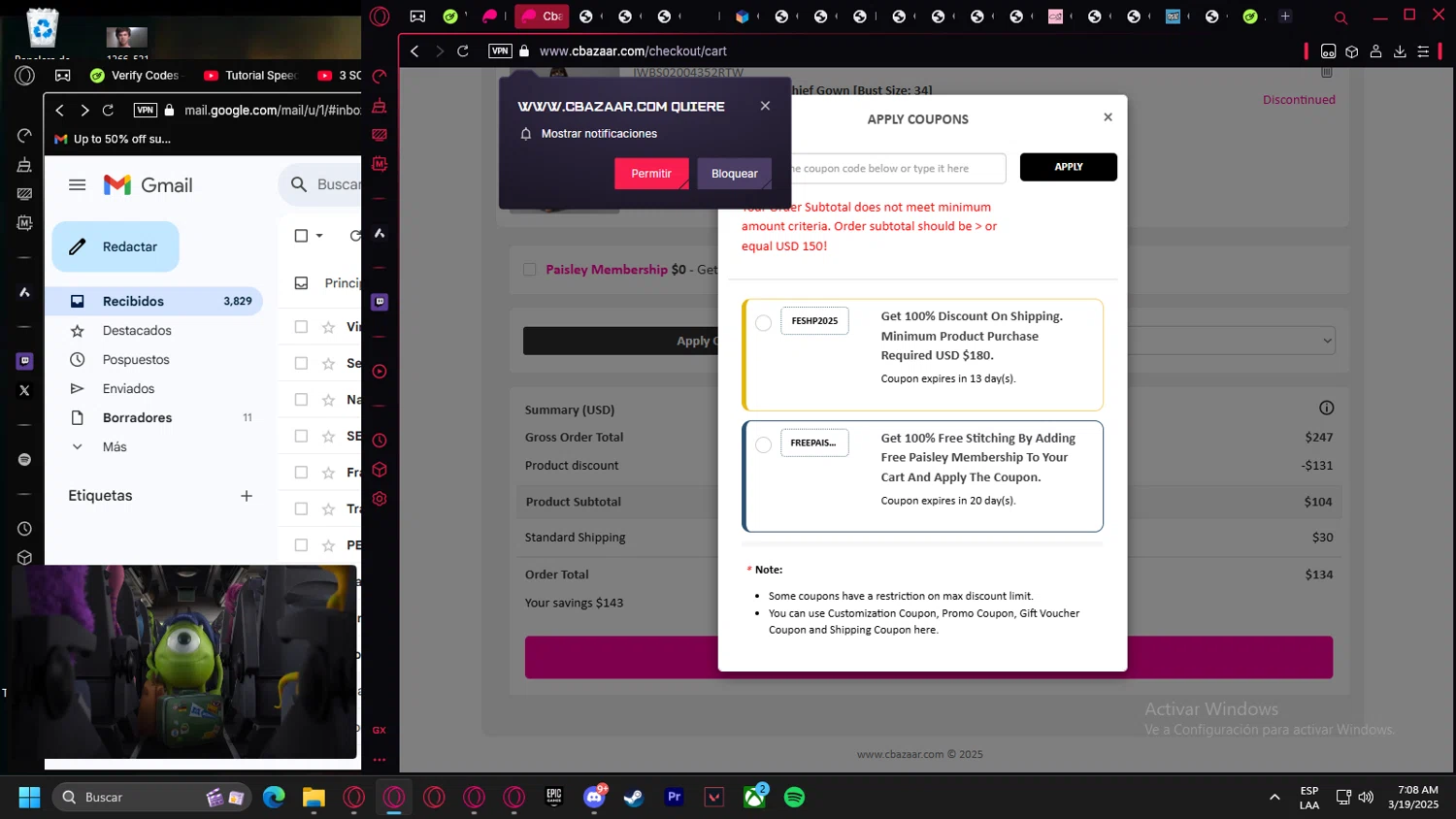This screenshot has width=1456, height=819.
Task: Launch Epic Games from the taskbar
Action: point(553,797)
